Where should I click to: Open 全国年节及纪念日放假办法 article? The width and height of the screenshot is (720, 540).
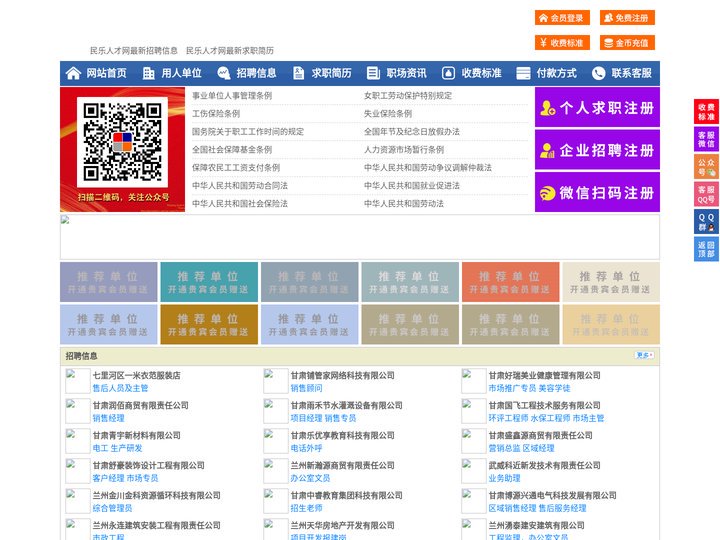[x=411, y=131]
